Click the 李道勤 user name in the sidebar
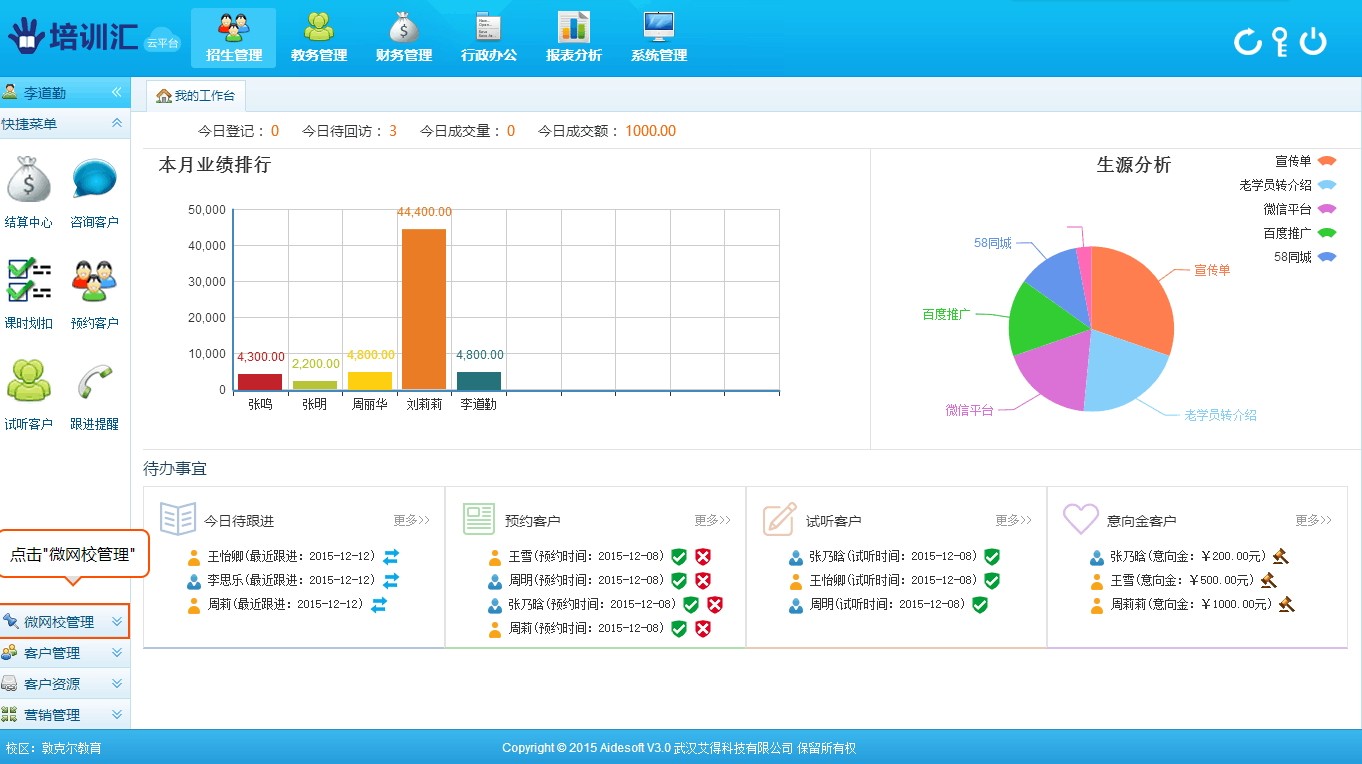Image resolution: width=1362 pixels, height=764 pixels. 45,92
